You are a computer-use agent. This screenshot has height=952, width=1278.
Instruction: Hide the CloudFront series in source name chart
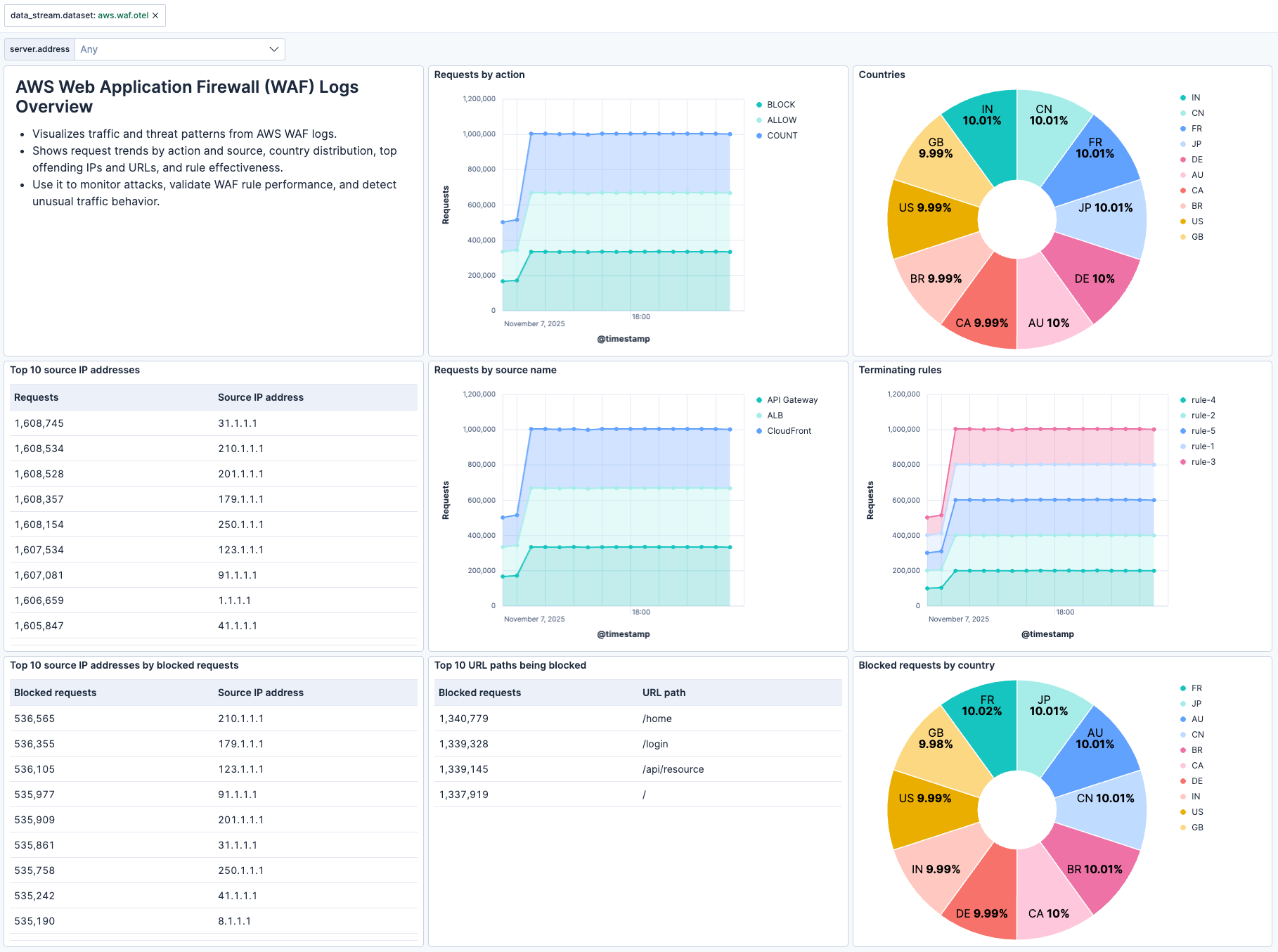click(789, 430)
